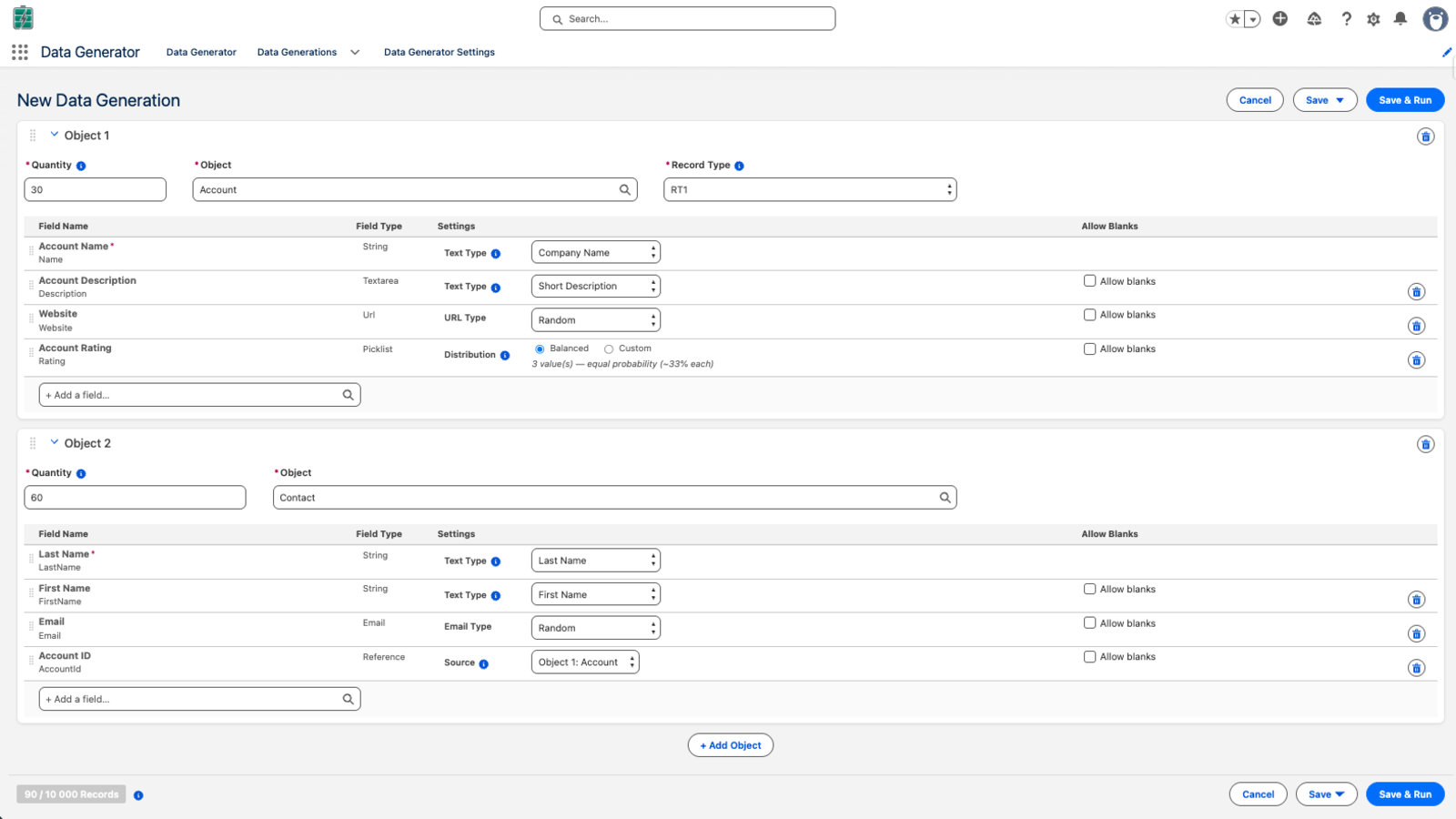
Task: Delete Object 1 with its trash icon
Action: pos(1426,136)
